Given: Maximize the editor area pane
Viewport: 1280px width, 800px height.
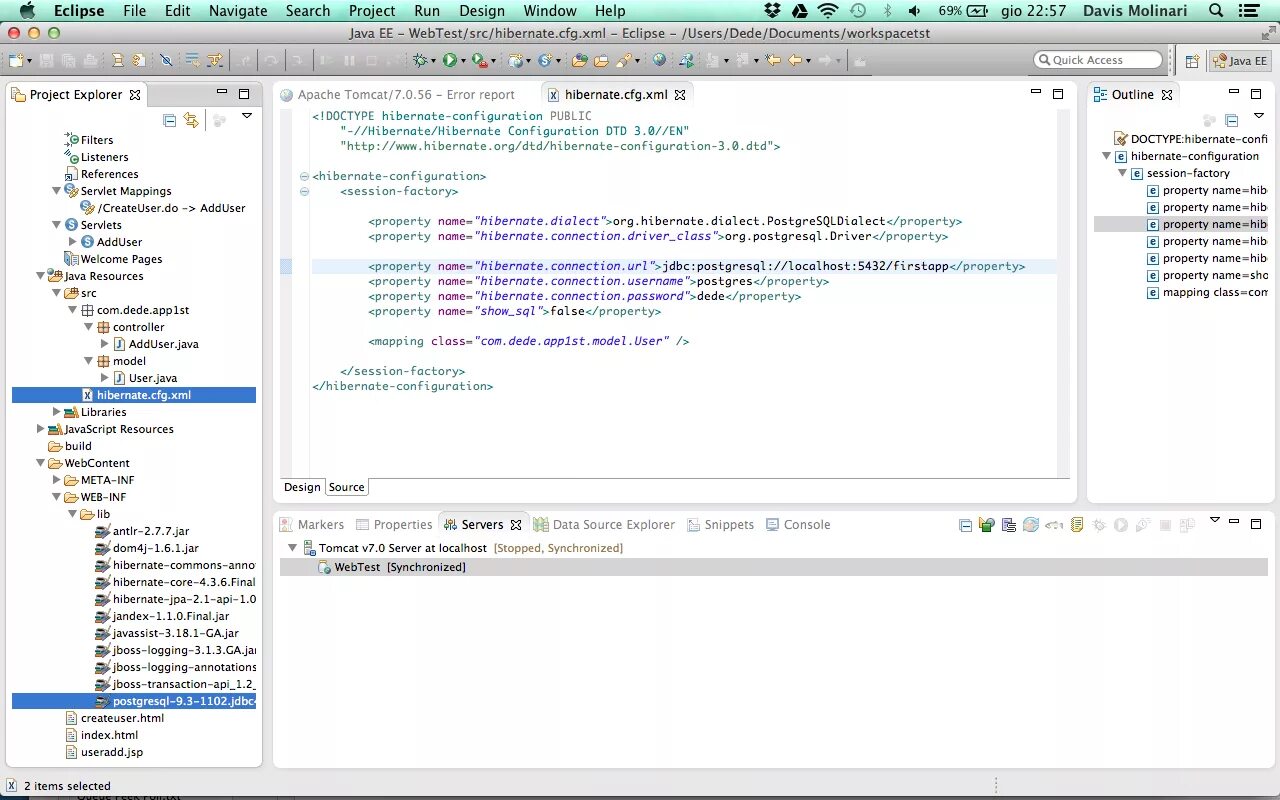Looking at the screenshot, I should pos(1058,94).
